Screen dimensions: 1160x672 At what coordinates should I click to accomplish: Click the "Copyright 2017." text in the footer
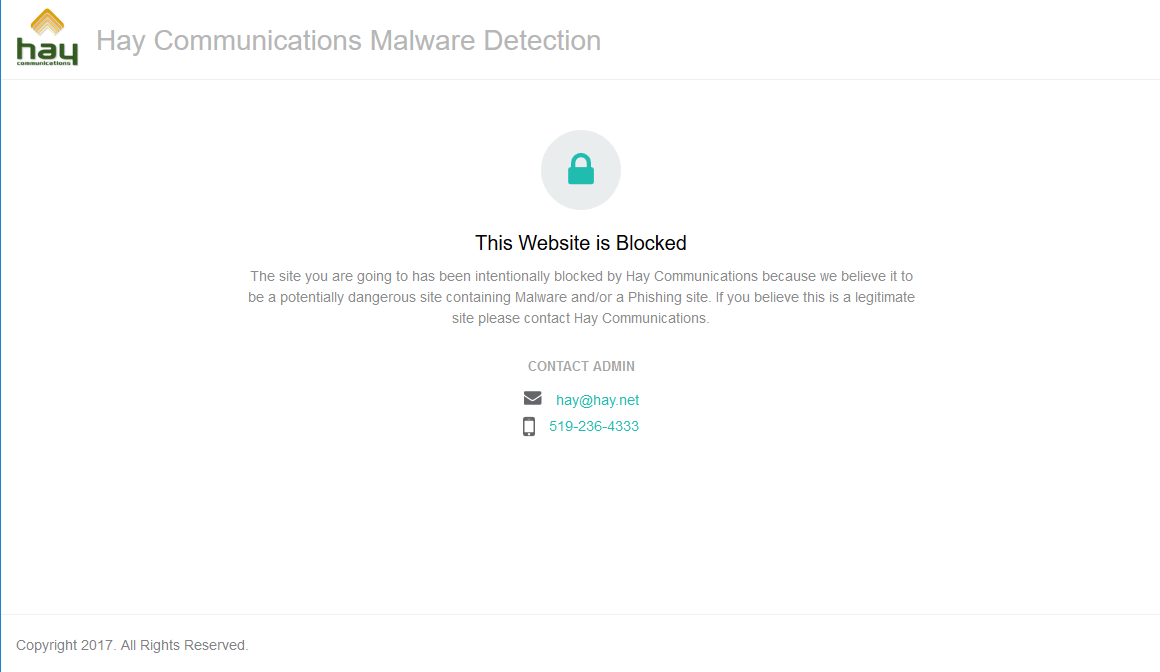tap(66, 645)
